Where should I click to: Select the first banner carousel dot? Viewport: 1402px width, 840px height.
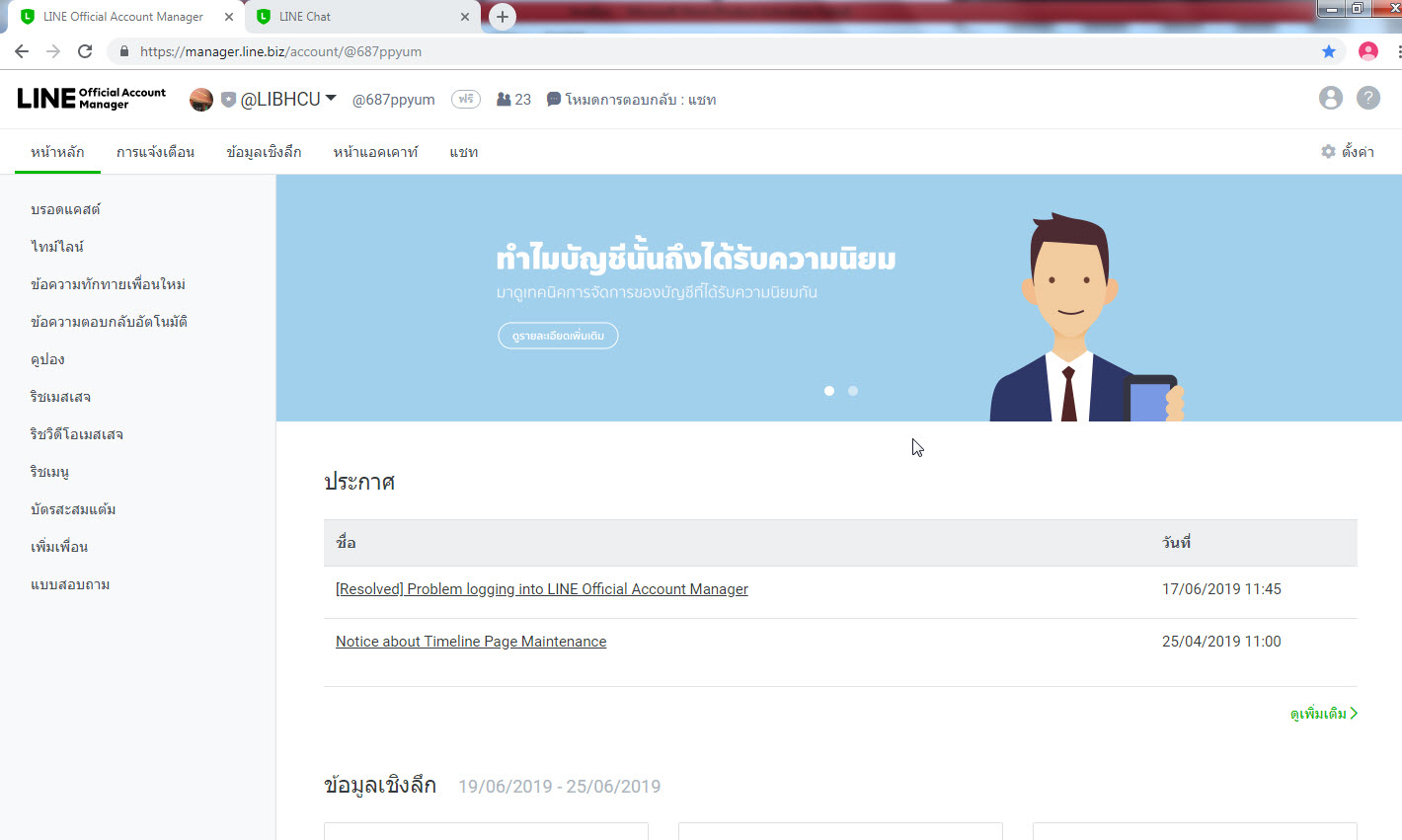[829, 391]
